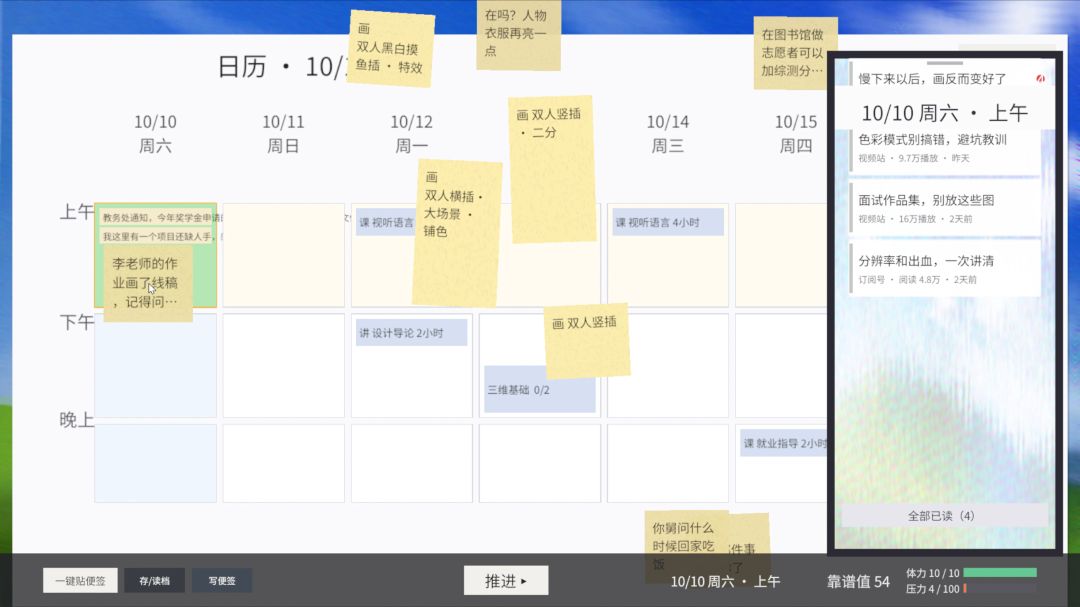
Task: Open the 分辨率和出血,一次讲清 feed card
Action: pos(945,269)
